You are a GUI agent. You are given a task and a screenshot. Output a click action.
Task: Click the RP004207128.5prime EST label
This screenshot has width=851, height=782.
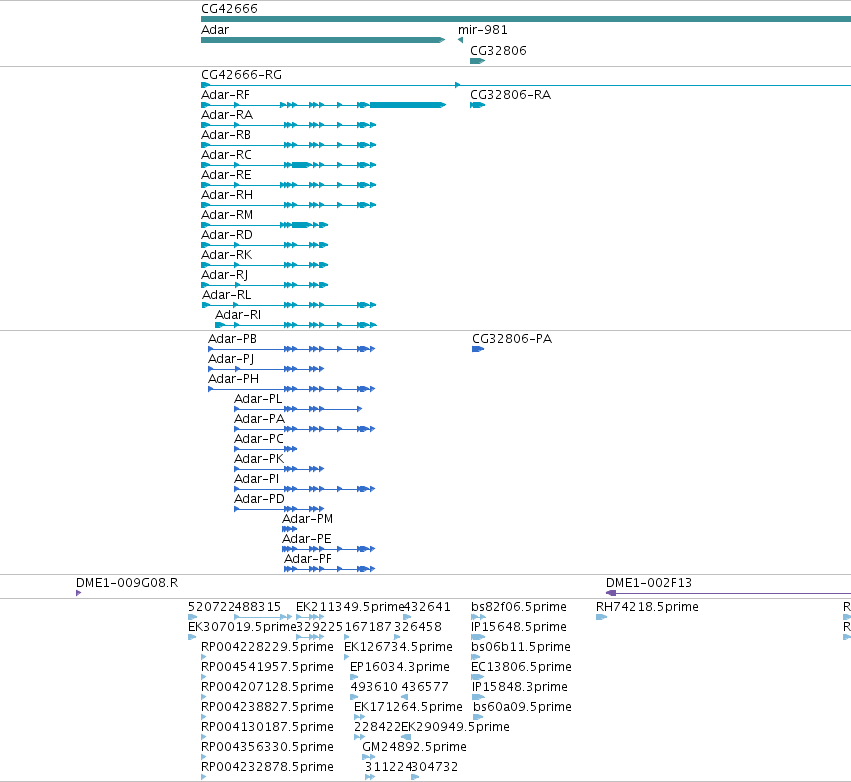pos(267,688)
